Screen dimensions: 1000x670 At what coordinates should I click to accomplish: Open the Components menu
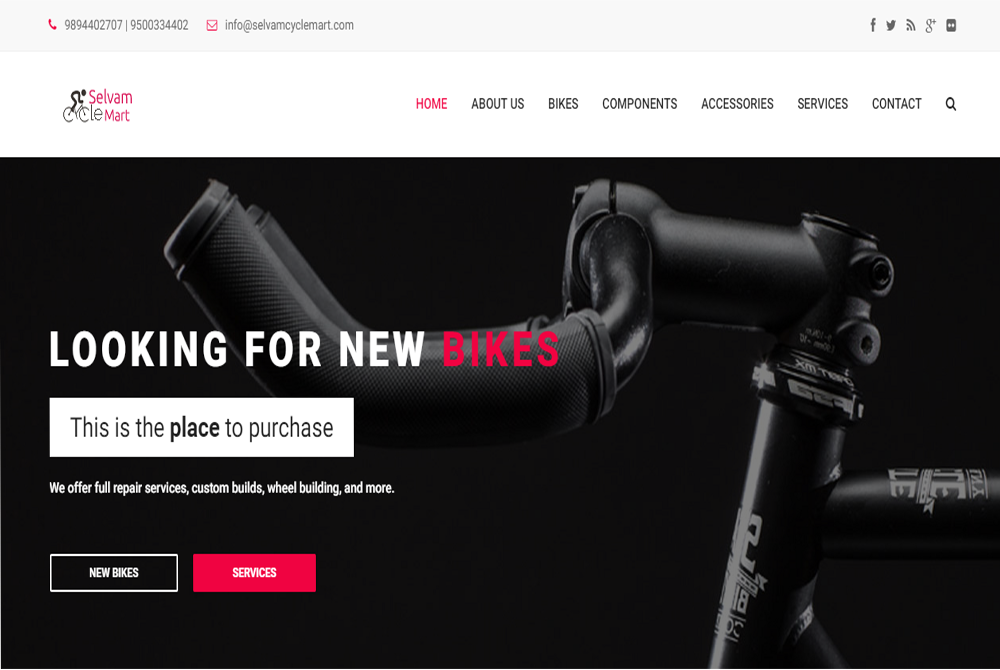640,104
